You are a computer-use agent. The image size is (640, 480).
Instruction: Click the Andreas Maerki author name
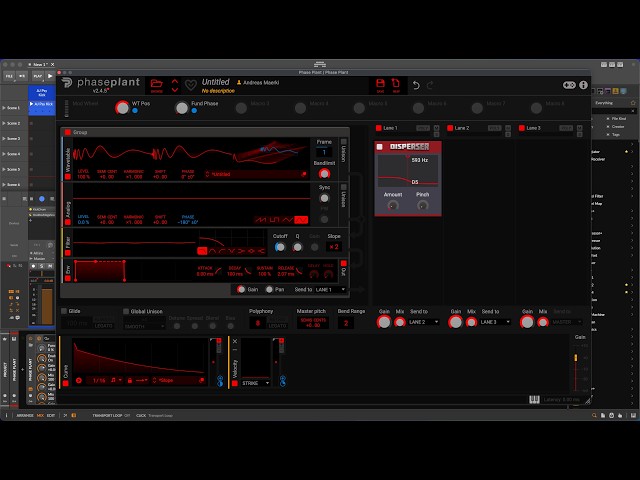point(261,82)
